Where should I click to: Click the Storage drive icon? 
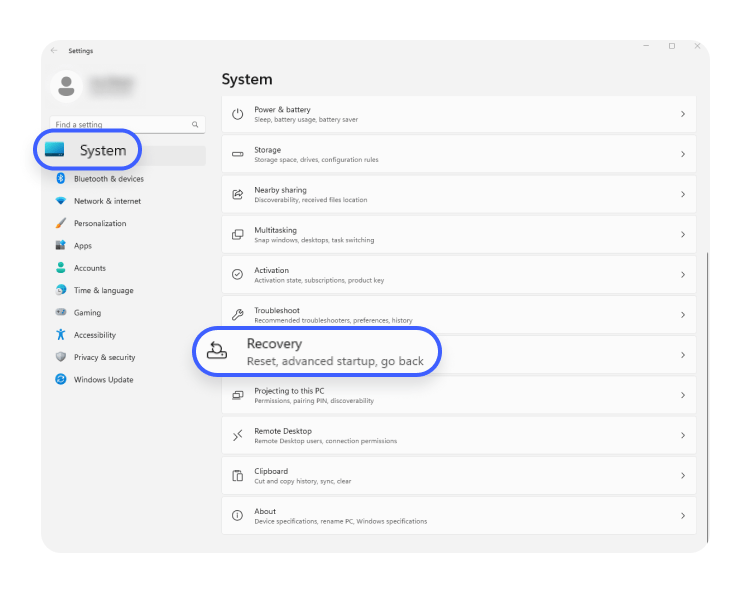click(237, 154)
